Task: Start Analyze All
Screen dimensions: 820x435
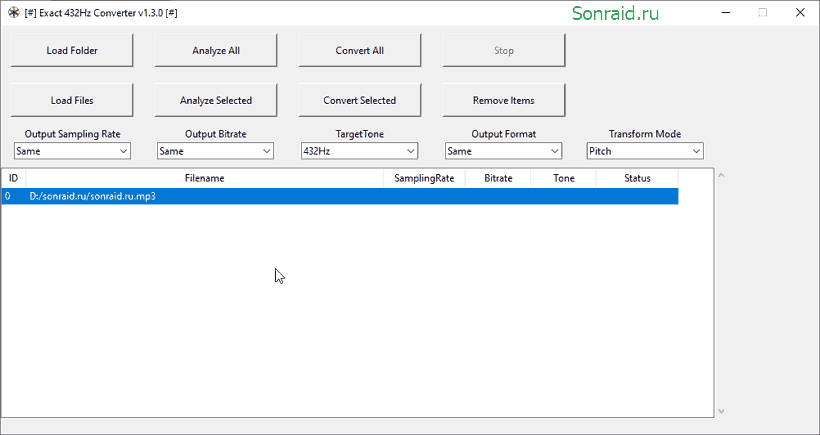Action: (215, 50)
